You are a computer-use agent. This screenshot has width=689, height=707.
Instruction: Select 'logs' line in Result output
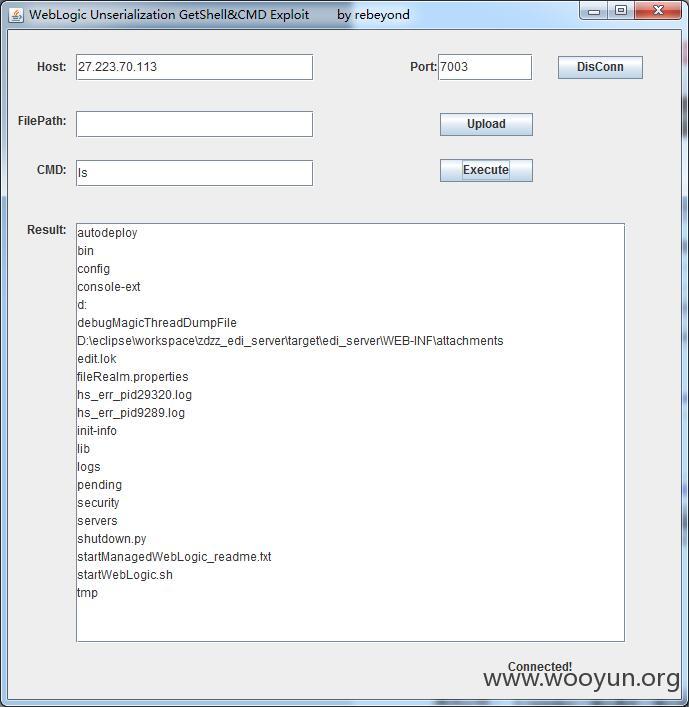pos(88,467)
